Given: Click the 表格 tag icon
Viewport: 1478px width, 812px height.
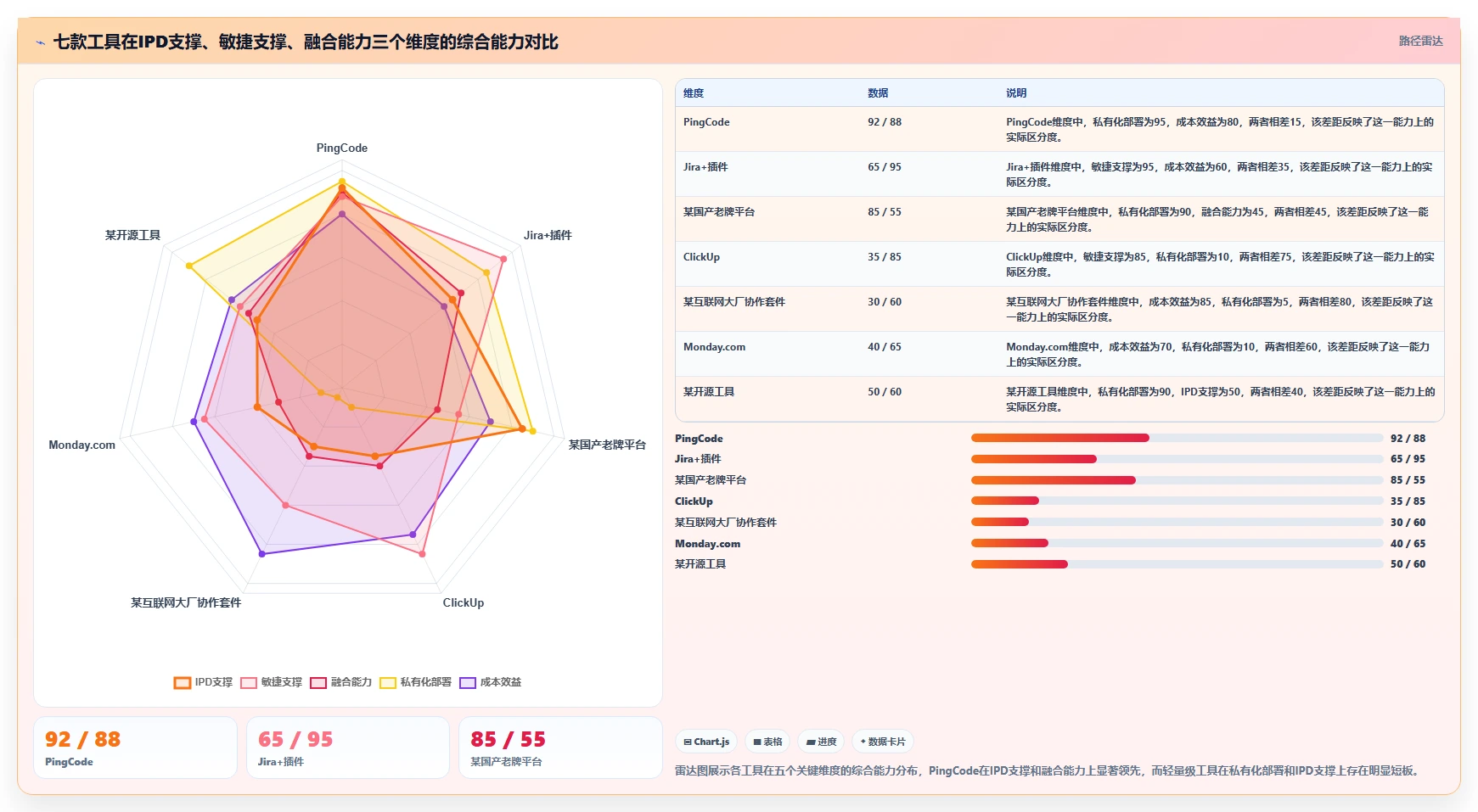Looking at the screenshot, I should click(757, 742).
